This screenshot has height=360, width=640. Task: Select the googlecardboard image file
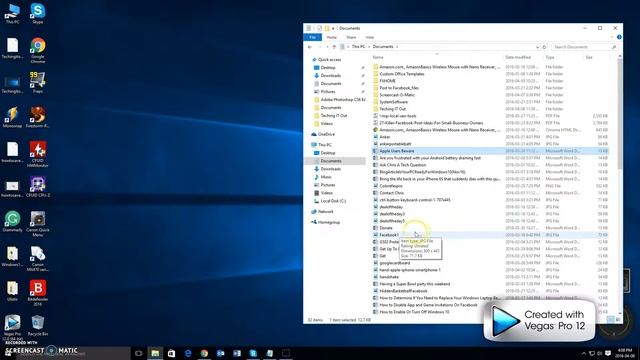tap(394, 263)
